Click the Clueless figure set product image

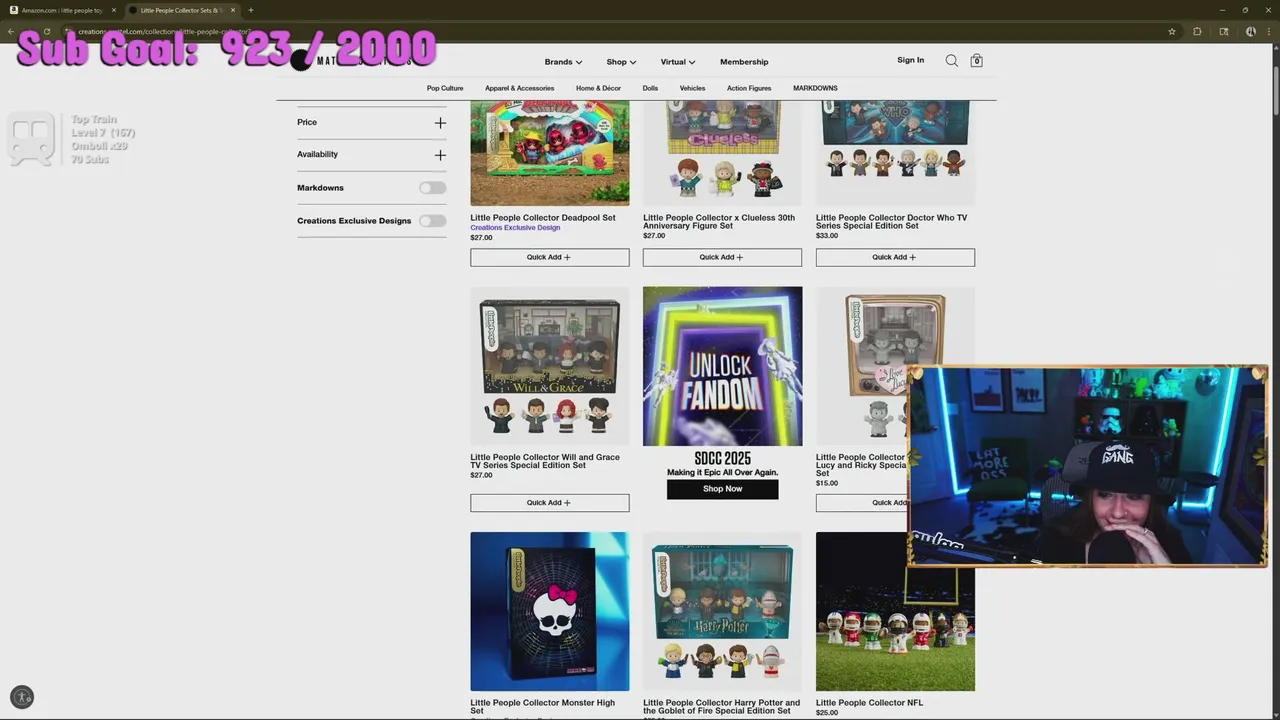coord(722,153)
